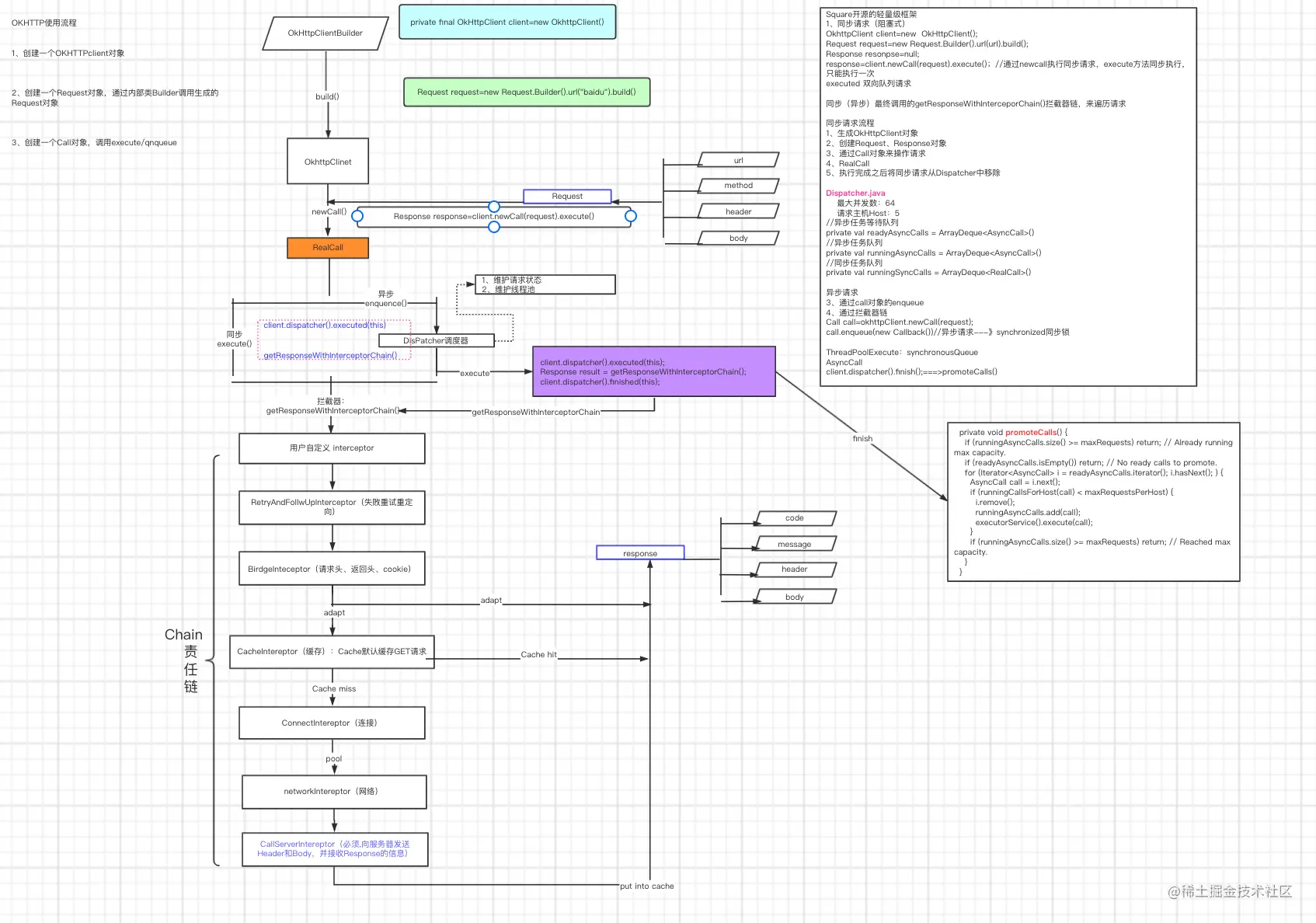The height and width of the screenshot is (923, 1316).
Task: Click the RetryAndFollwUpInterceptor box
Action: coord(332,507)
